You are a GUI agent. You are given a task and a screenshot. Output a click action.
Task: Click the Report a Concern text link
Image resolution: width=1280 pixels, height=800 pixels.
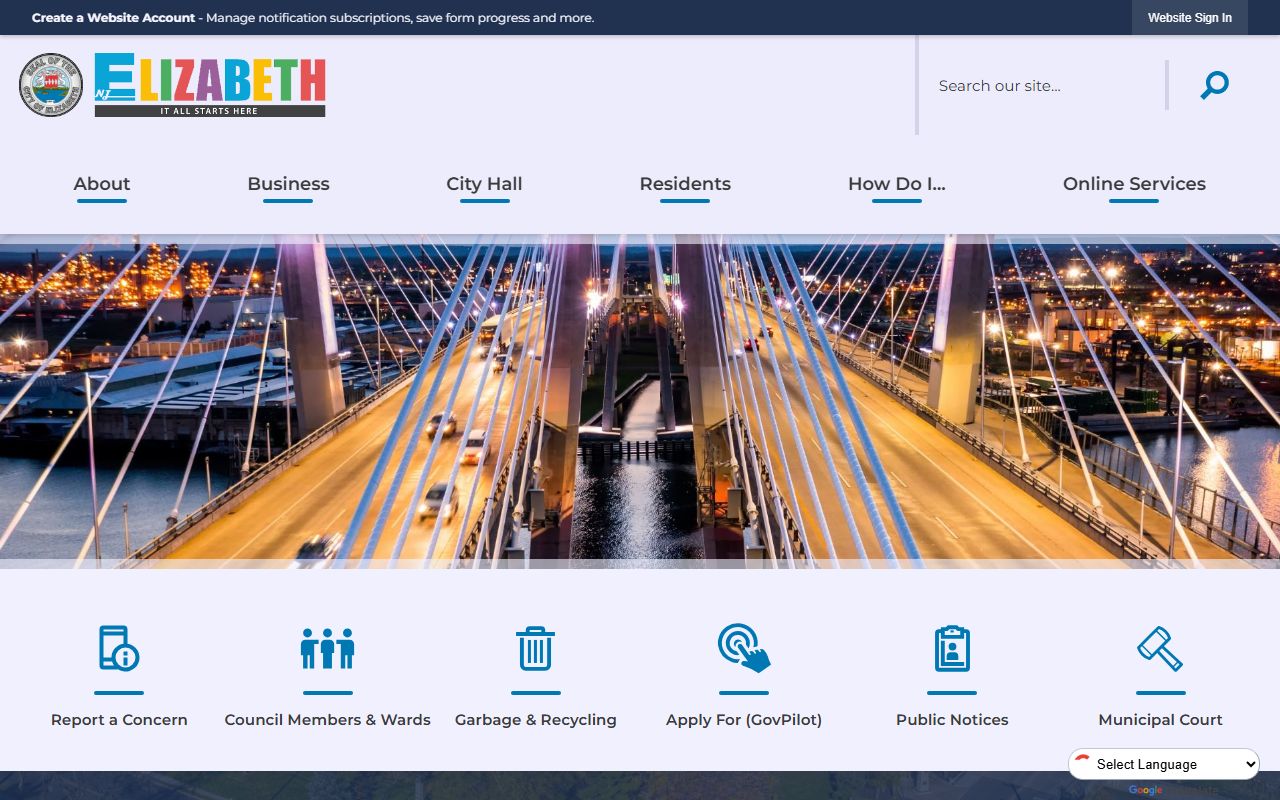[x=119, y=720]
